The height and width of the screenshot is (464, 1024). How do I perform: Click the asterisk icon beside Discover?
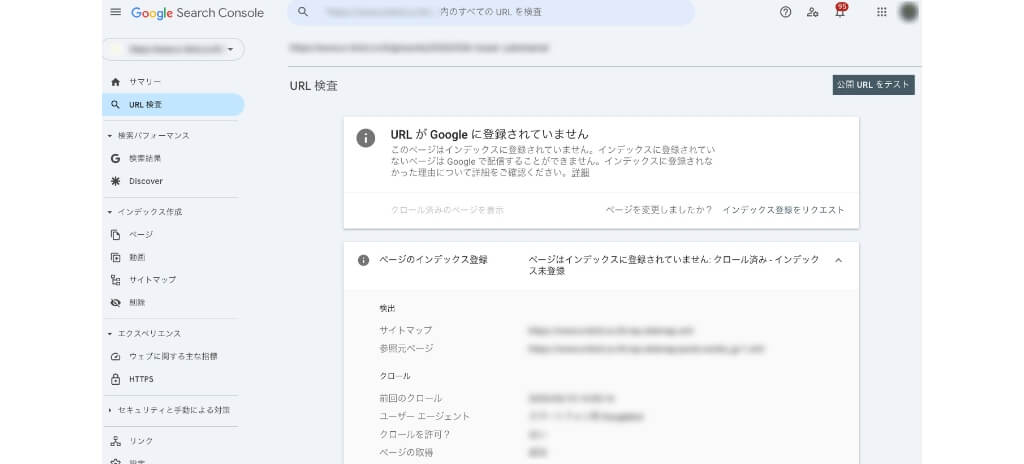click(x=116, y=181)
